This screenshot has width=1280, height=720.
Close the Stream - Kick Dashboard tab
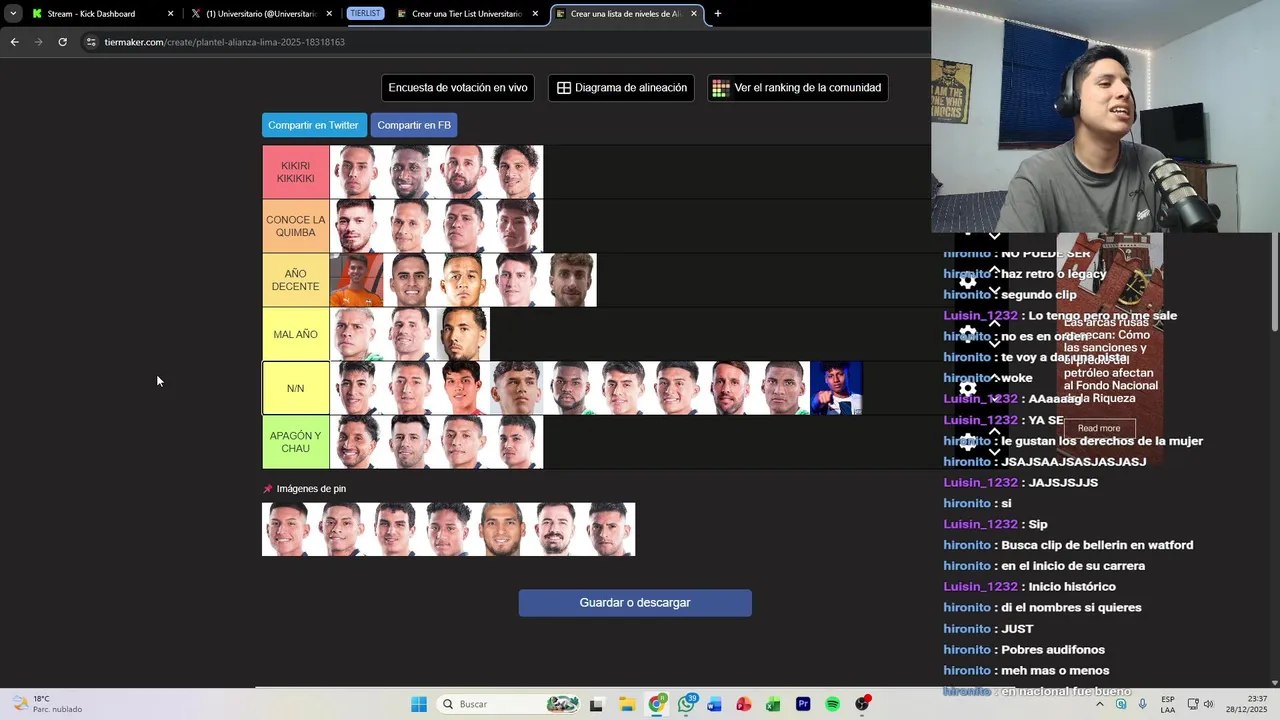pos(170,14)
